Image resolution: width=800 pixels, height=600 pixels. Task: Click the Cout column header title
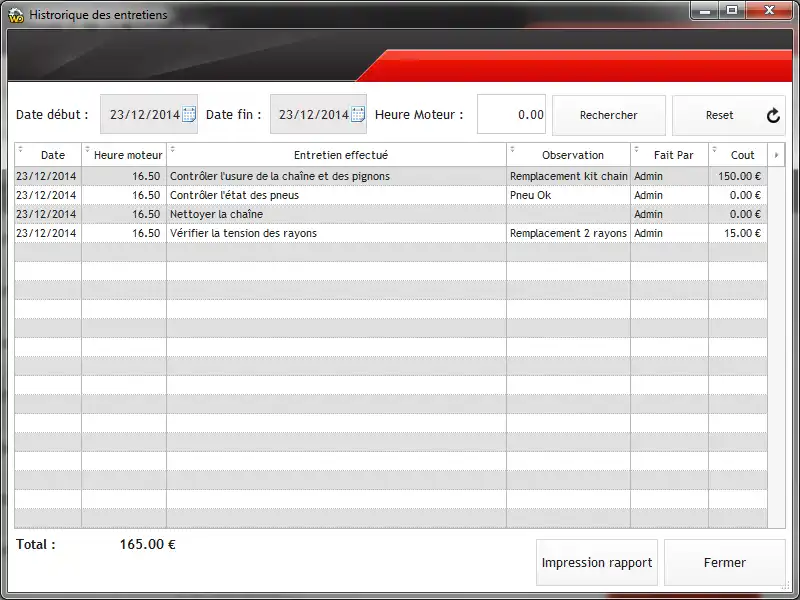click(742, 155)
